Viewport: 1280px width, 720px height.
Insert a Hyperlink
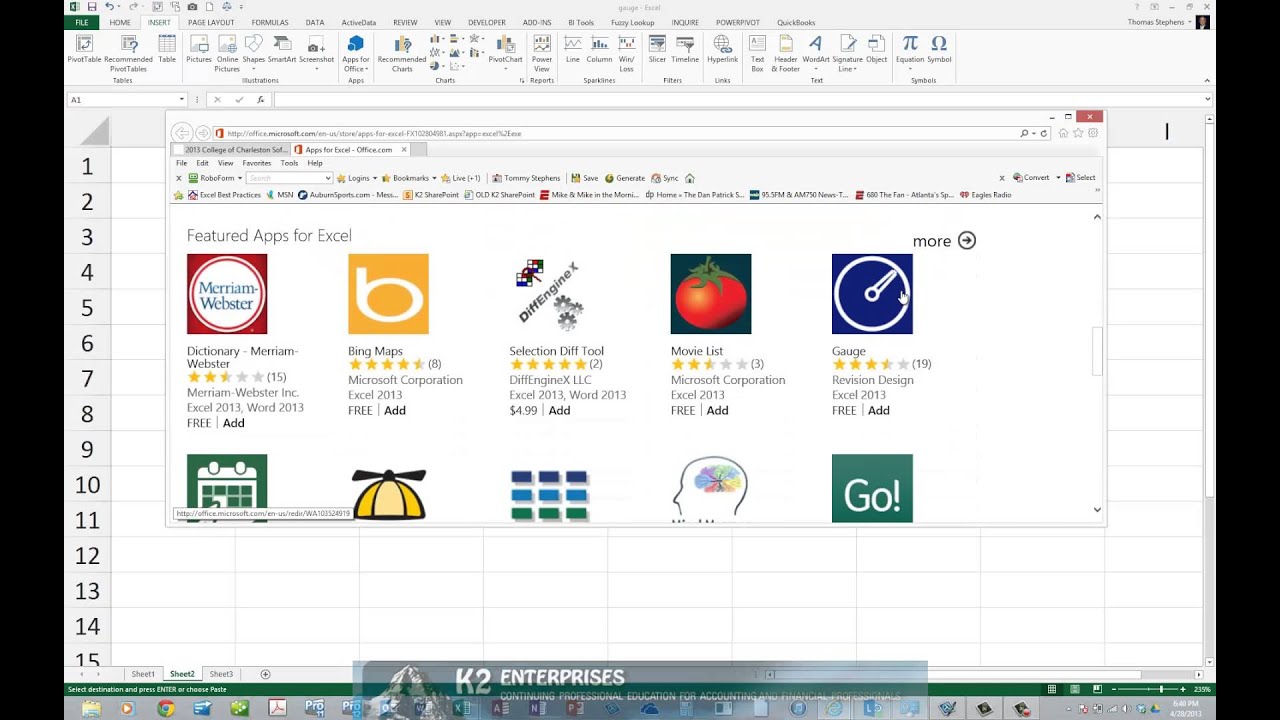pyautogui.click(x=722, y=50)
